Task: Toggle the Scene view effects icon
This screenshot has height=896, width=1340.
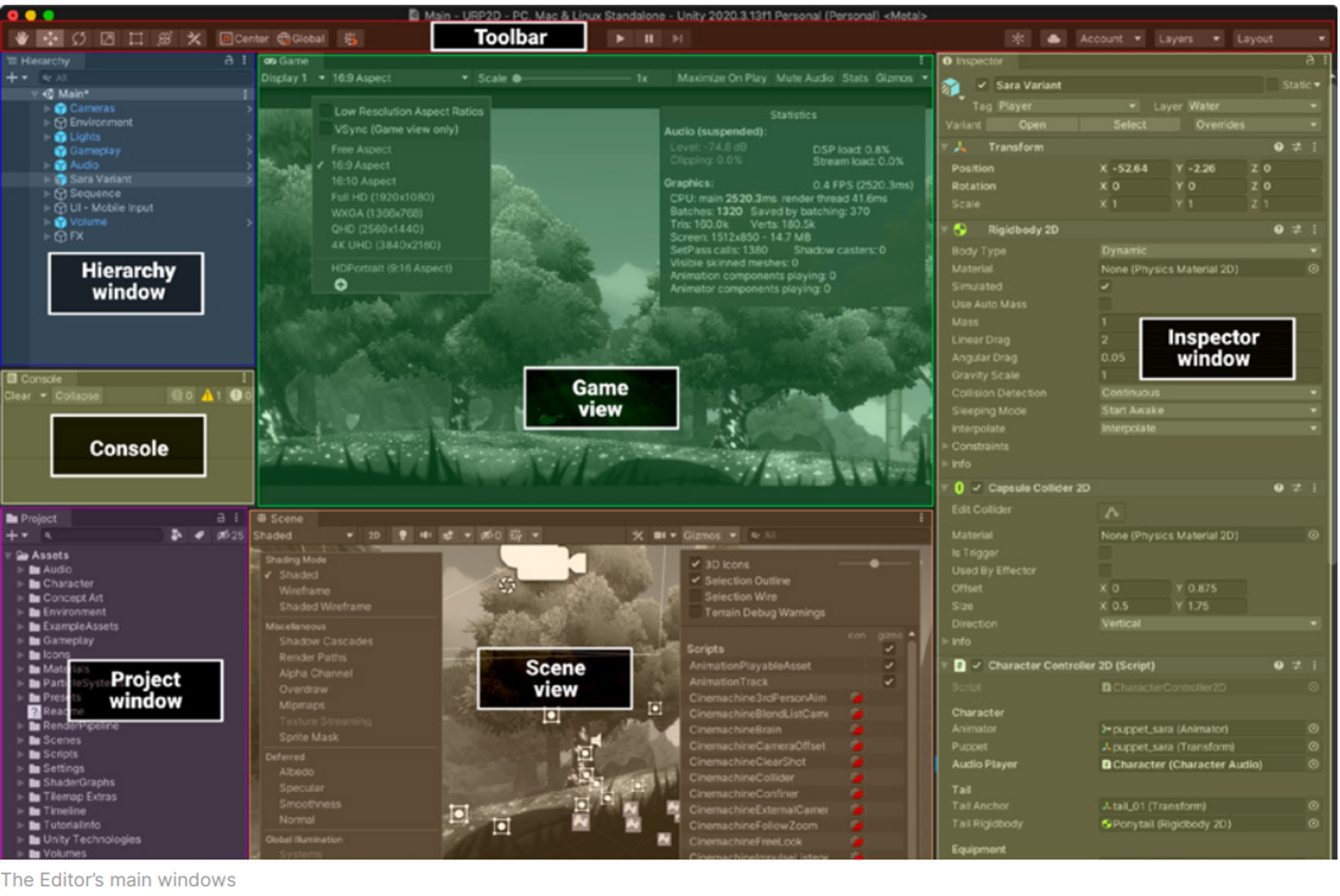Action: pyautogui.click(x=449, y=535)
